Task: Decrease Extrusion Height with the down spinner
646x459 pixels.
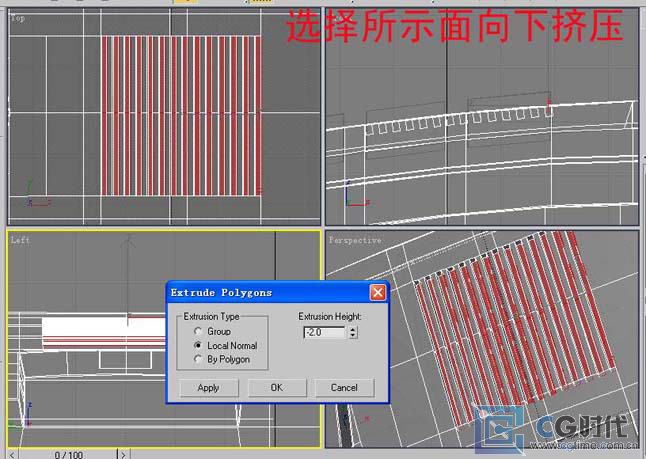Action: [353, 335]
